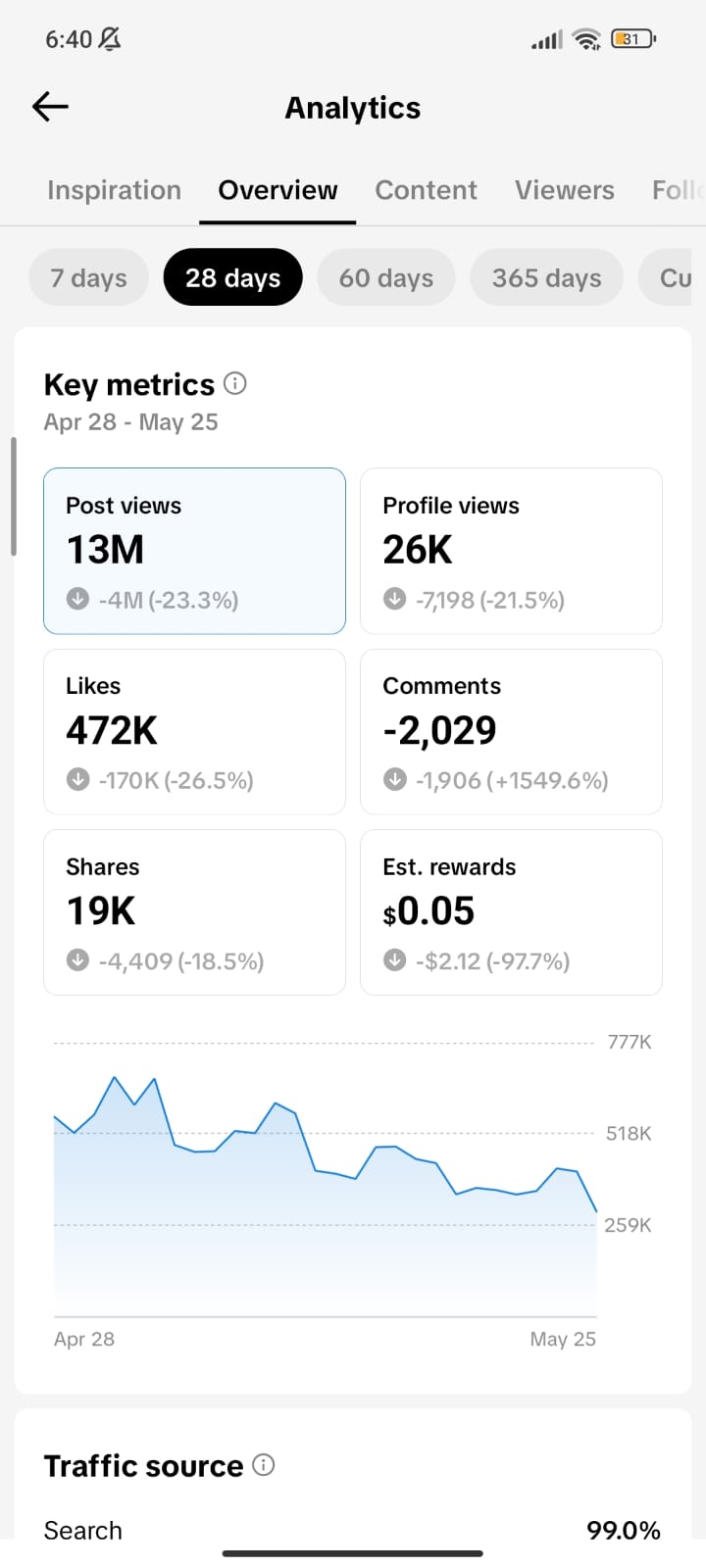Select the Likes metric card
706x1568 pixels.
click(x=194, y=731)
